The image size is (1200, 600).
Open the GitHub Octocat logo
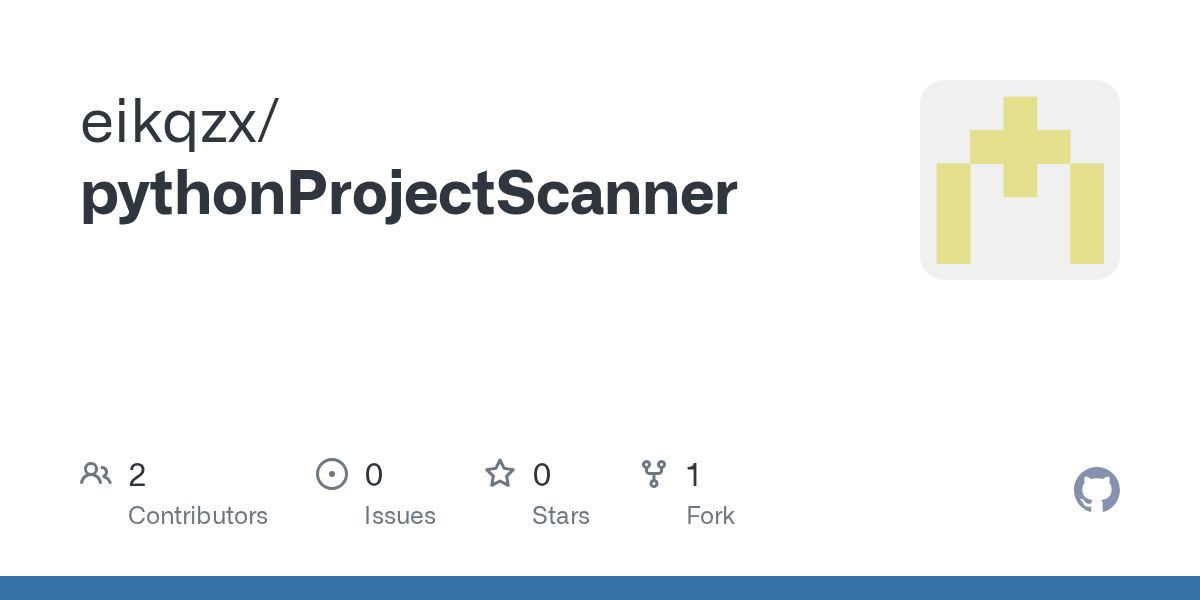point(1097,490)
